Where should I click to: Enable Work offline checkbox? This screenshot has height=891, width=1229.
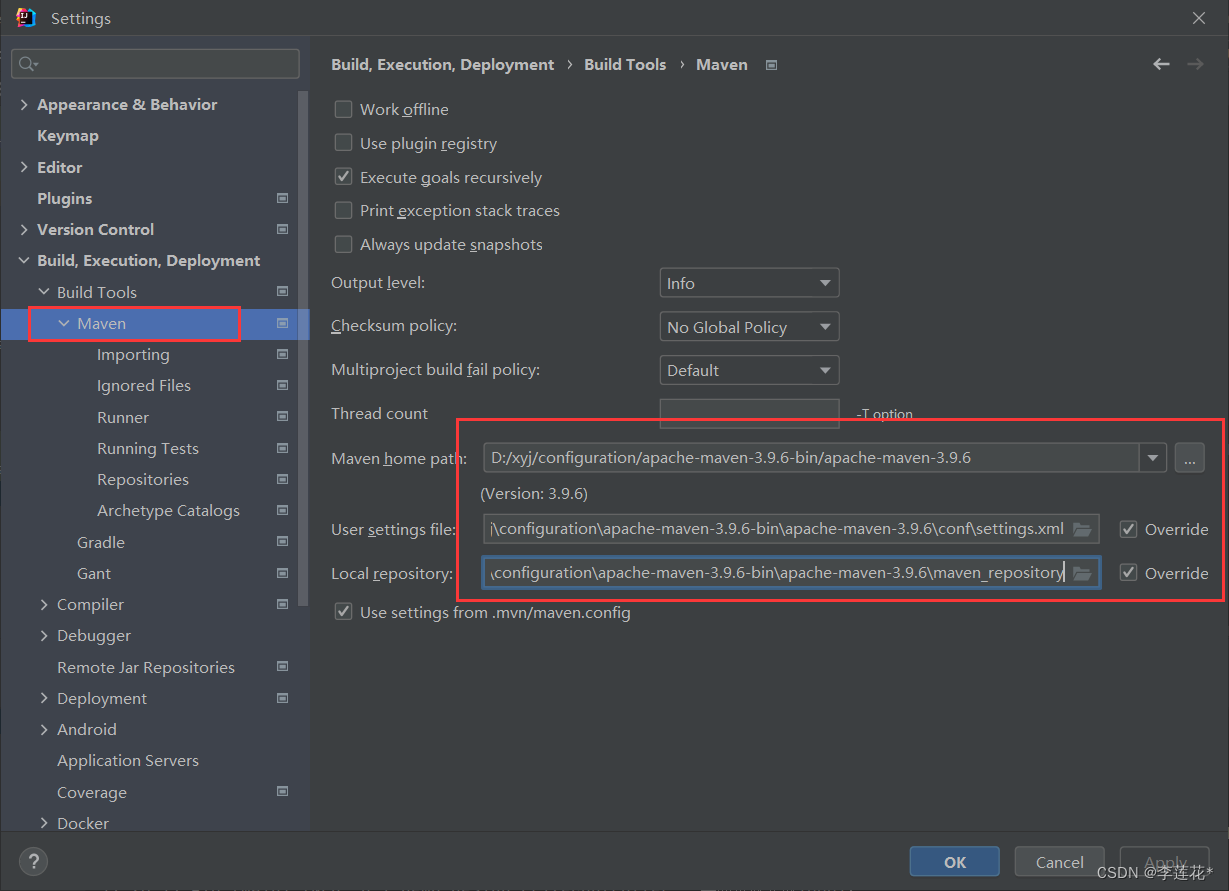pyautogui.click(x=343, y=109)
